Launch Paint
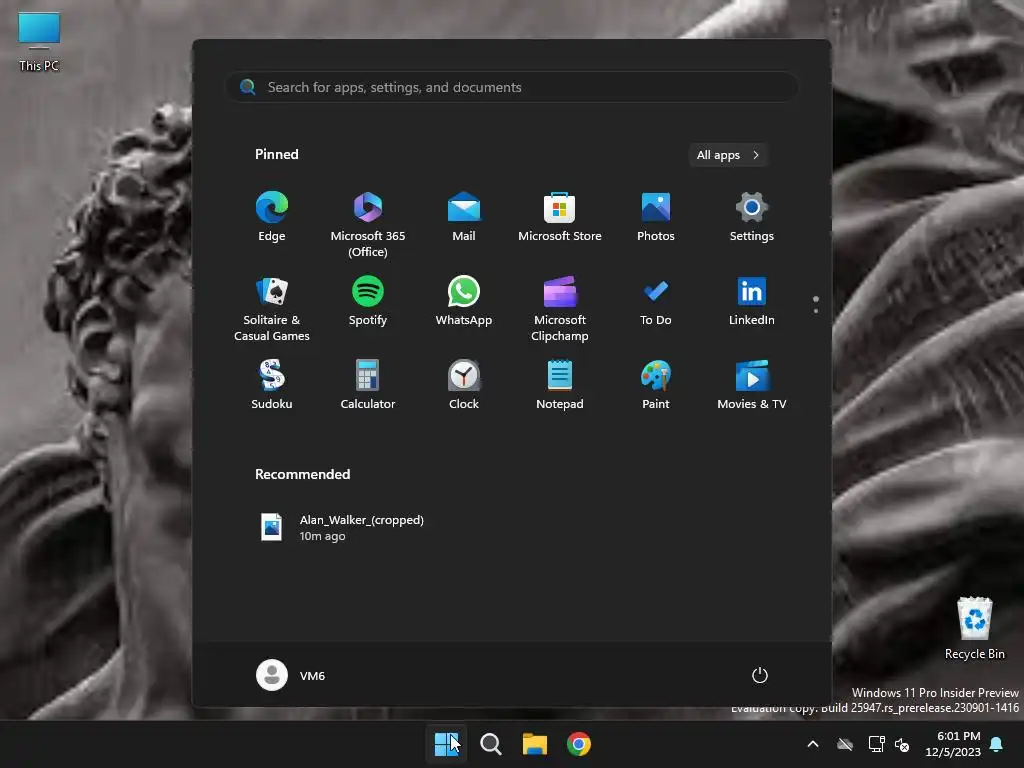Screen dimensions: 1024x768 (x=656, y=385)
